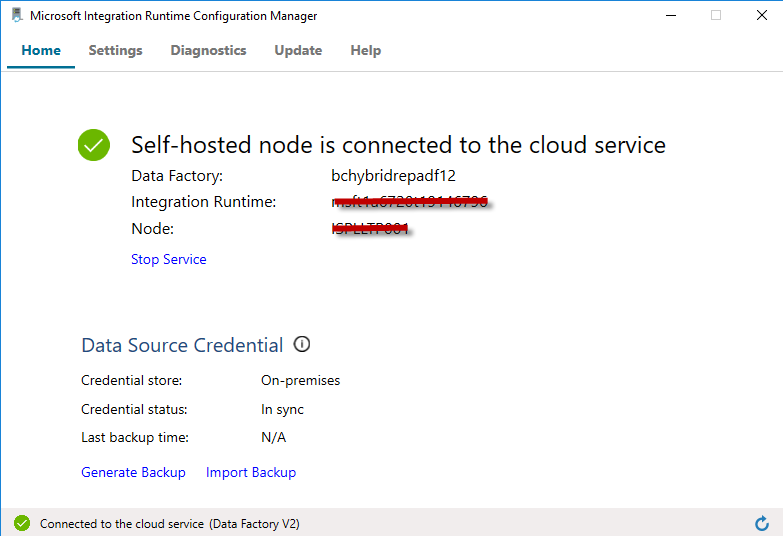Click the status bar green check icon

22,523
